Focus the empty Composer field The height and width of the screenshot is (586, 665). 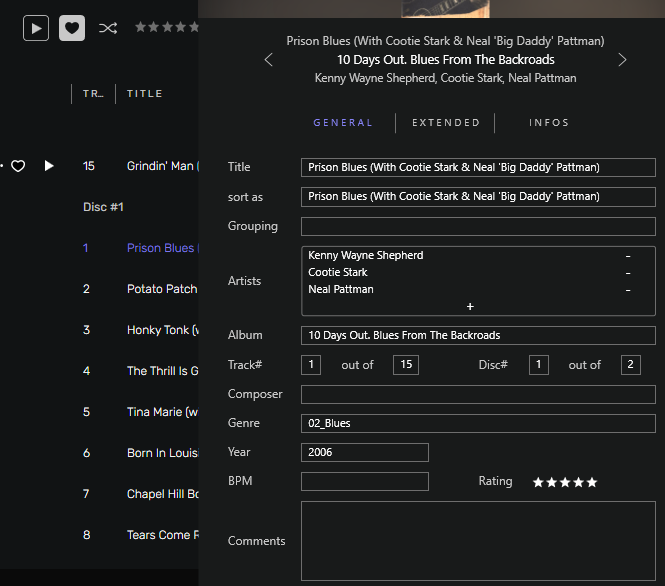[x=478, y=394]
